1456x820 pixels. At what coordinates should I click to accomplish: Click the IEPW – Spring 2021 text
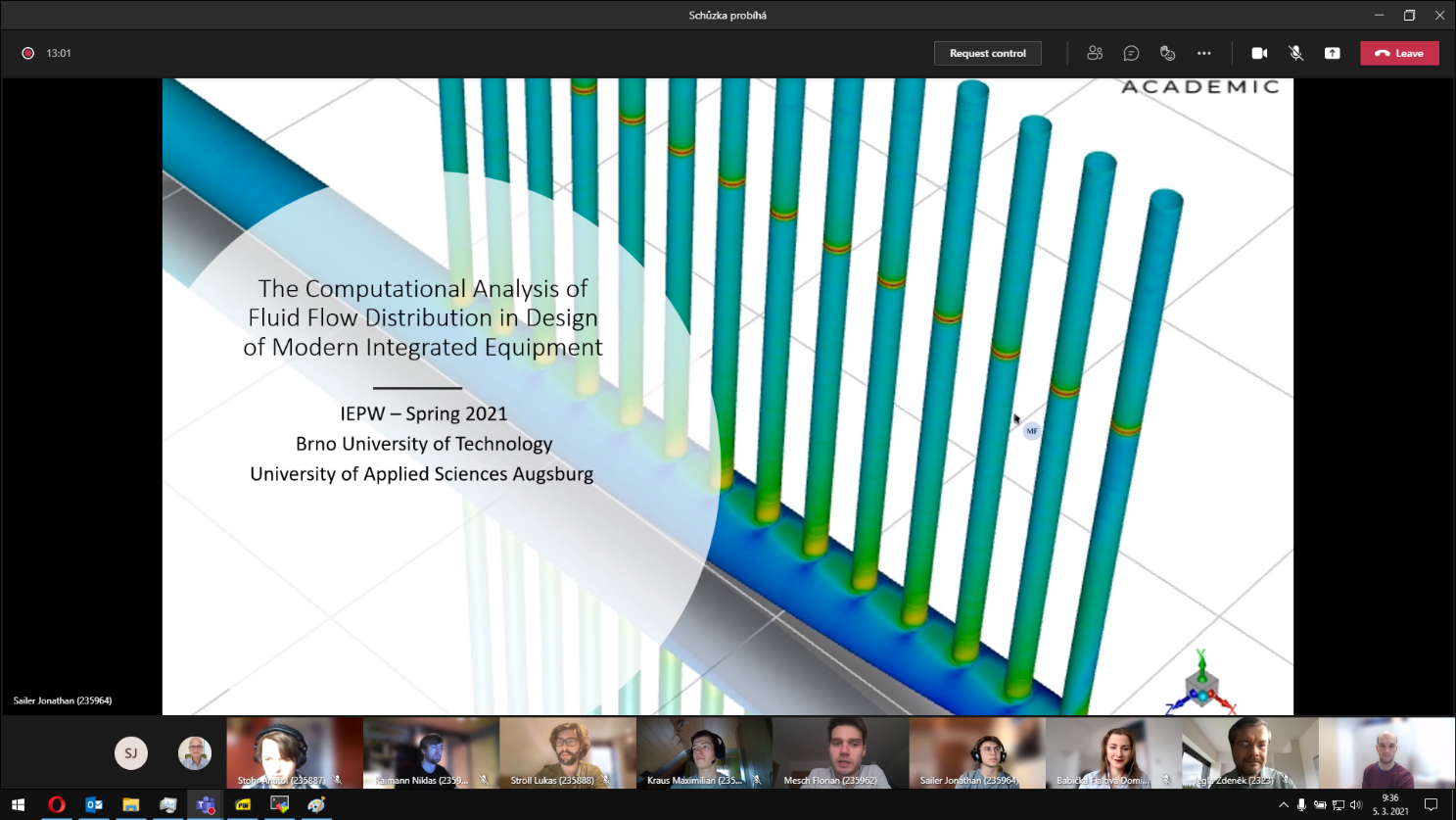point(424,413)
